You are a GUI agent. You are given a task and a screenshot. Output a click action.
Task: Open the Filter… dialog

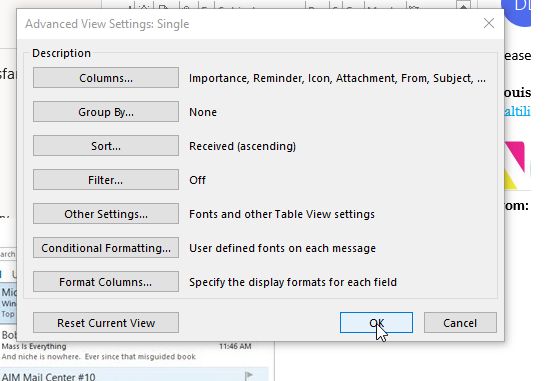point(106,180)
